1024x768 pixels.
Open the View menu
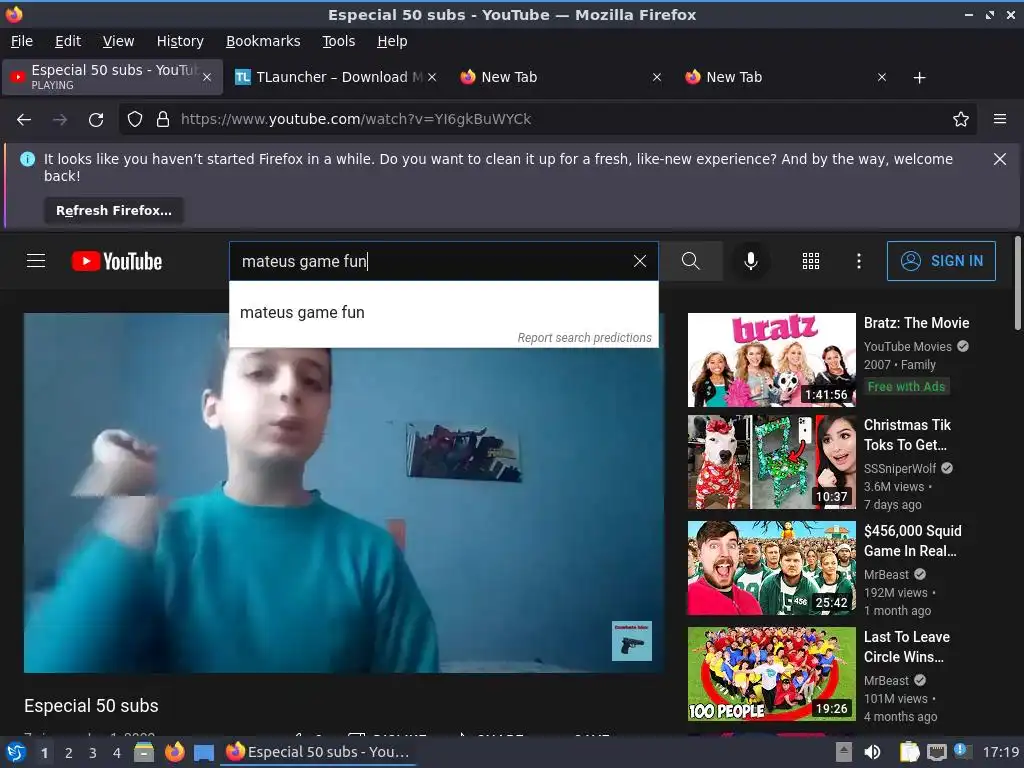point(118,41)
